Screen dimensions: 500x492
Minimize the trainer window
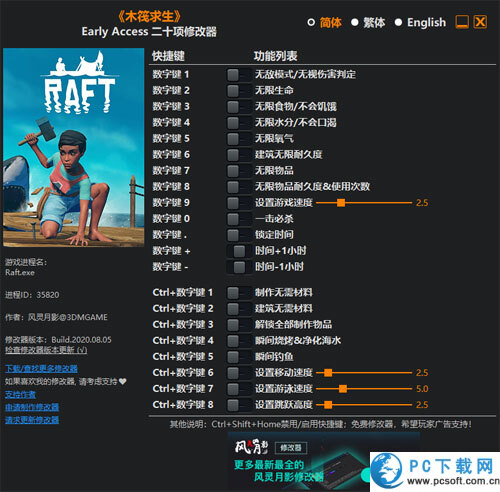(x=462, y=22)
